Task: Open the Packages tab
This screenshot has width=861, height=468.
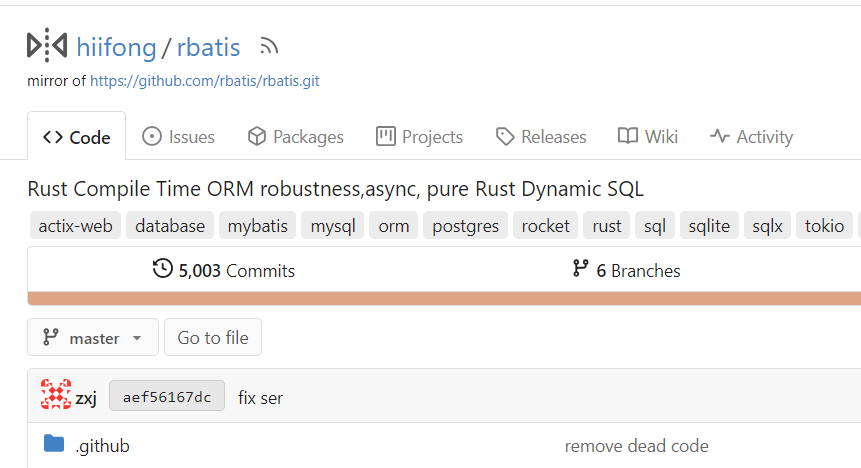Action: coord(295,137)
